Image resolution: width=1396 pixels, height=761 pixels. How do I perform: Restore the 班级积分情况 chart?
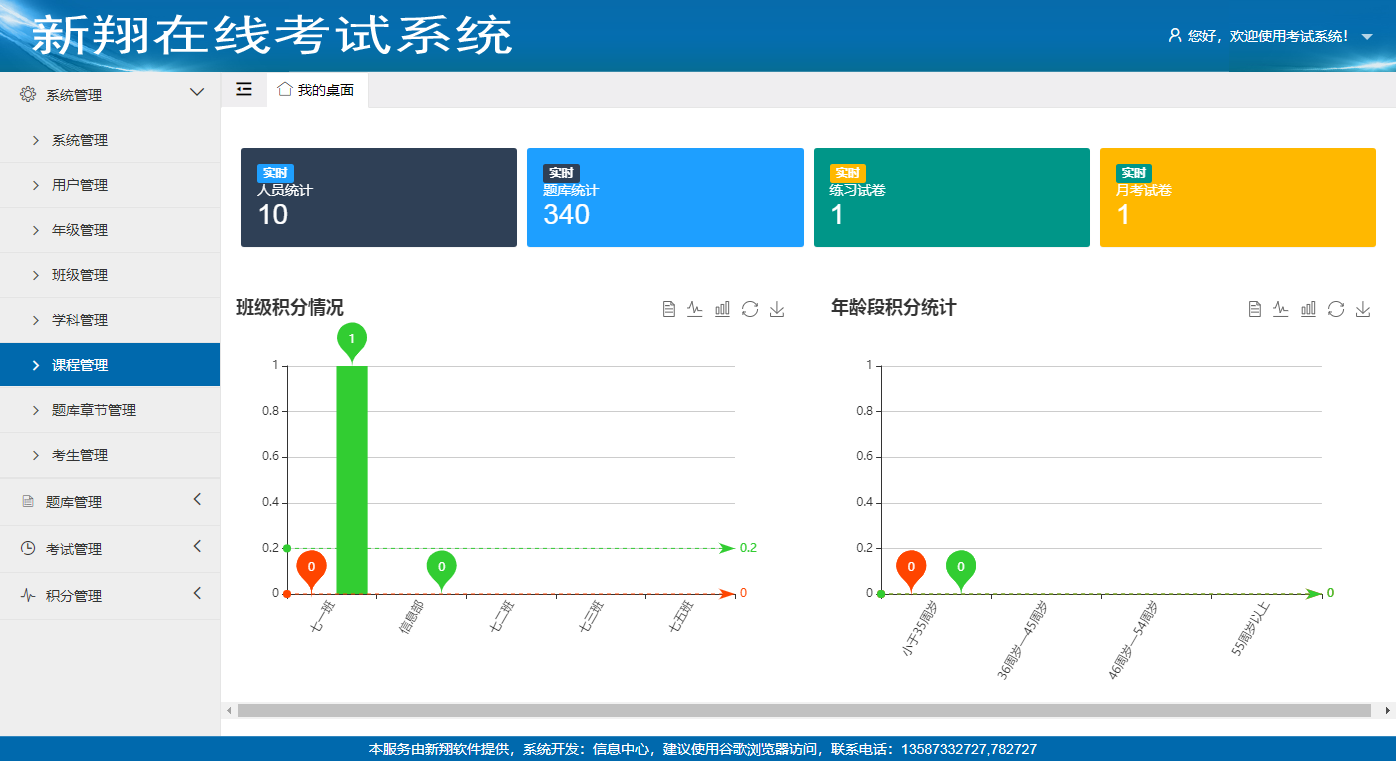point(750,309)
